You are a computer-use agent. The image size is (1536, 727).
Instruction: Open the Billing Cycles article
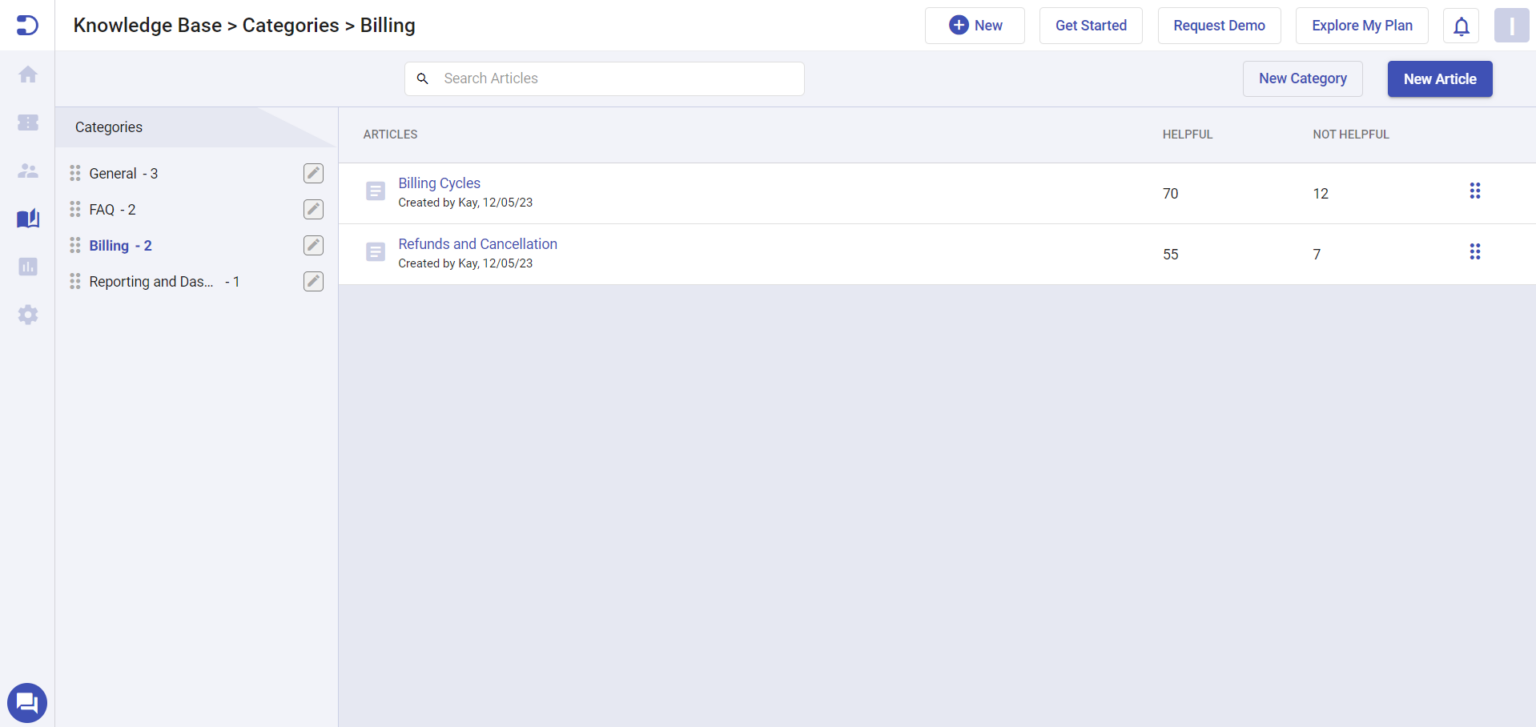click(x=439, y=183)
